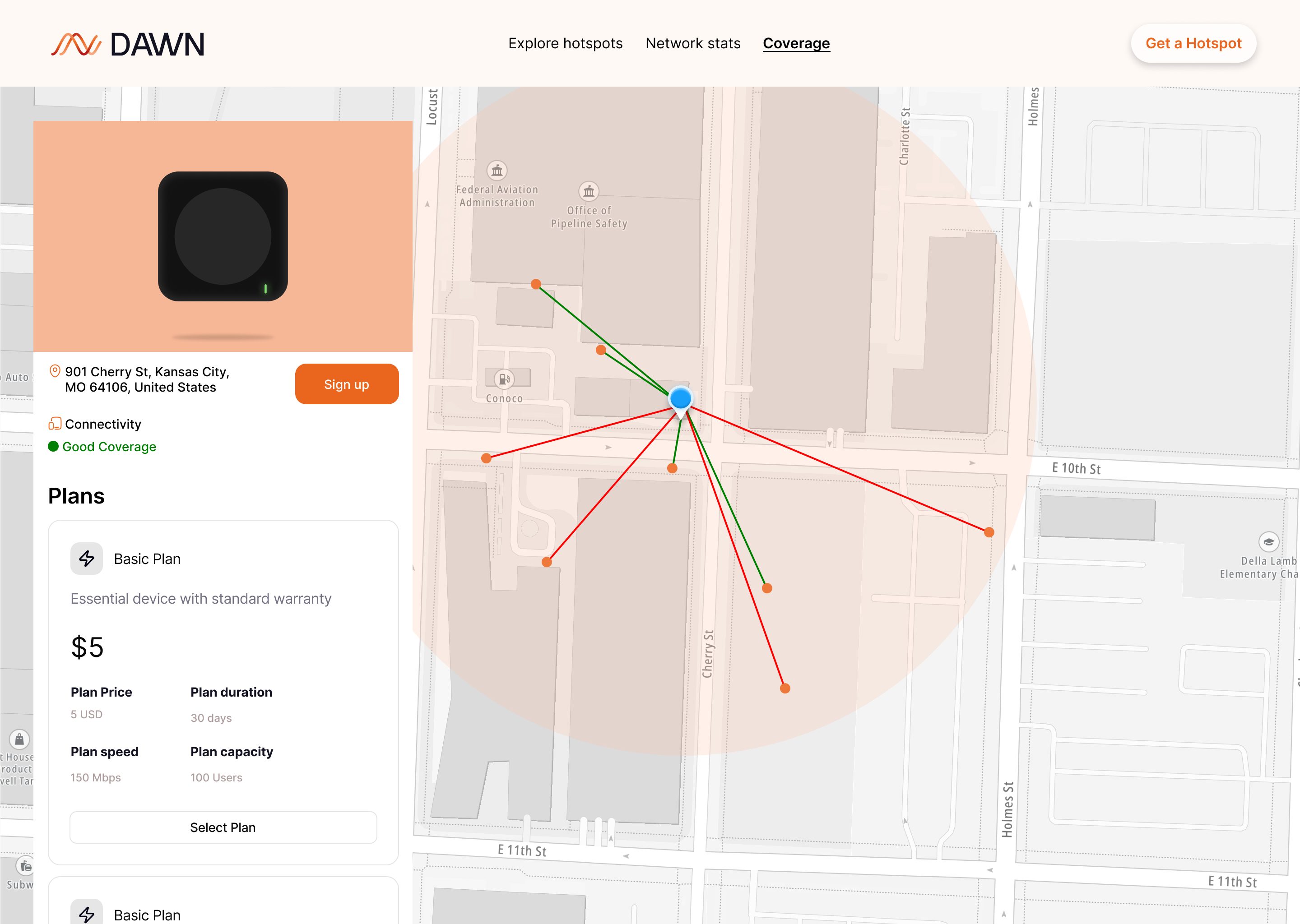Click the '5 USD' plan price value

point(87,715)
